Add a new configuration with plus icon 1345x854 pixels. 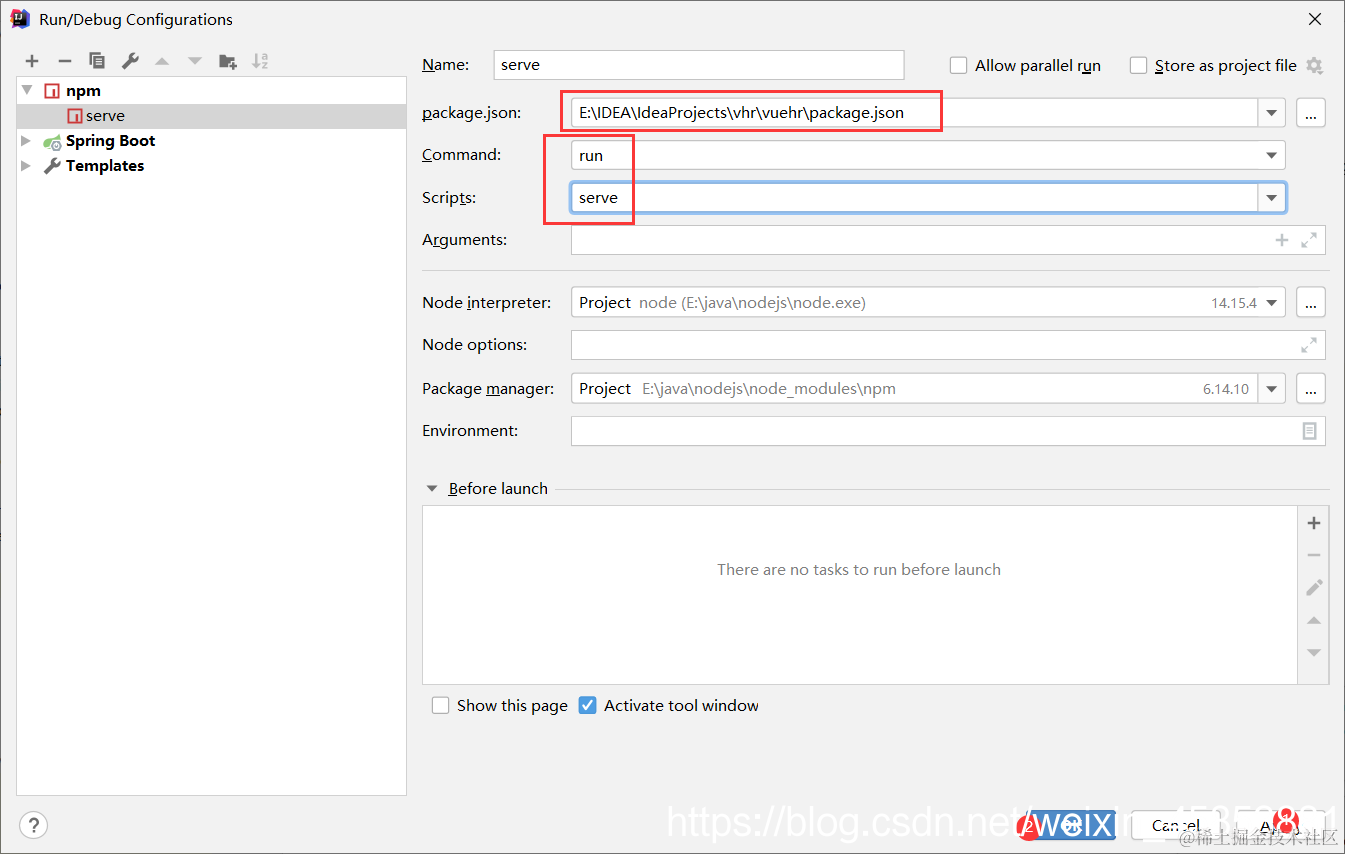pos(32,61)
